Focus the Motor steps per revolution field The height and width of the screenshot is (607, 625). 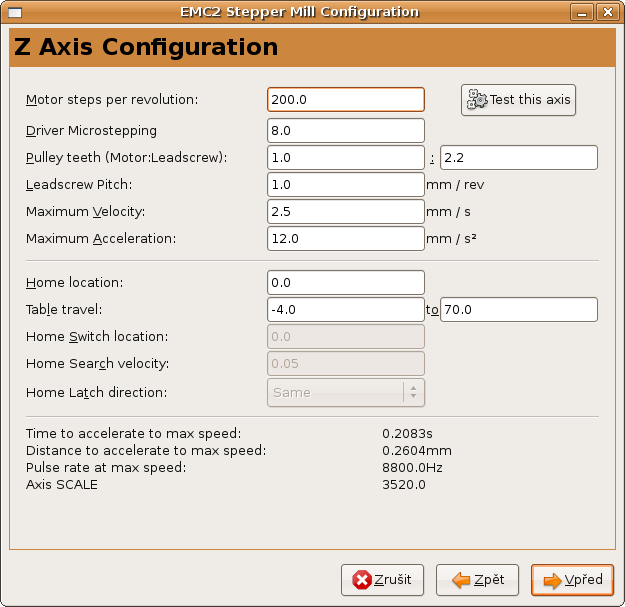click(x=346, y=100)
